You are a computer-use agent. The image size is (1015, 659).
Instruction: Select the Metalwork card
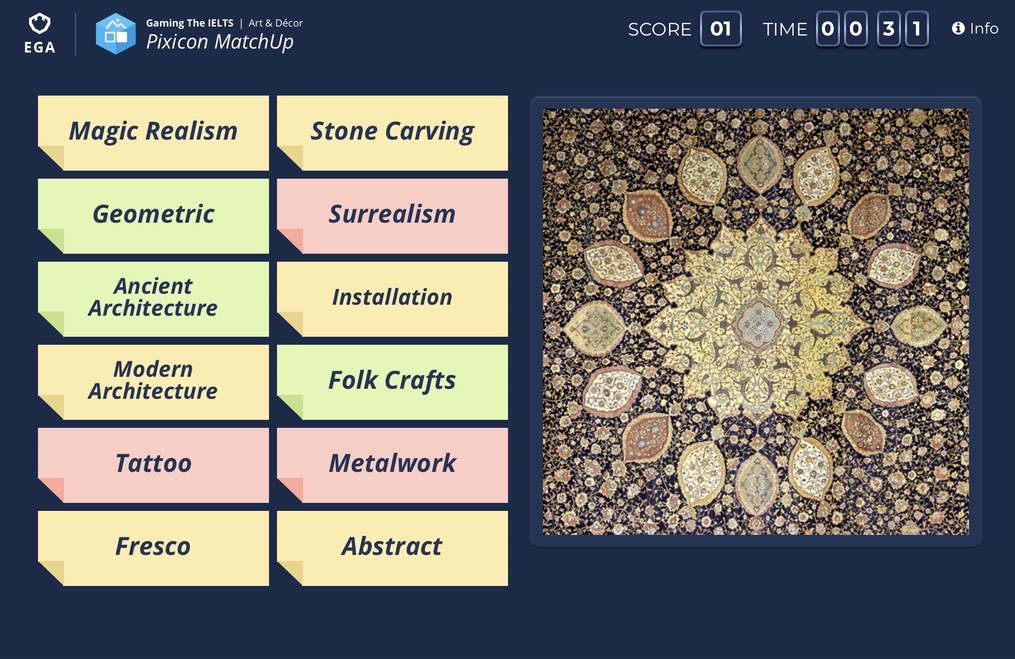click(x=392, y=465)
